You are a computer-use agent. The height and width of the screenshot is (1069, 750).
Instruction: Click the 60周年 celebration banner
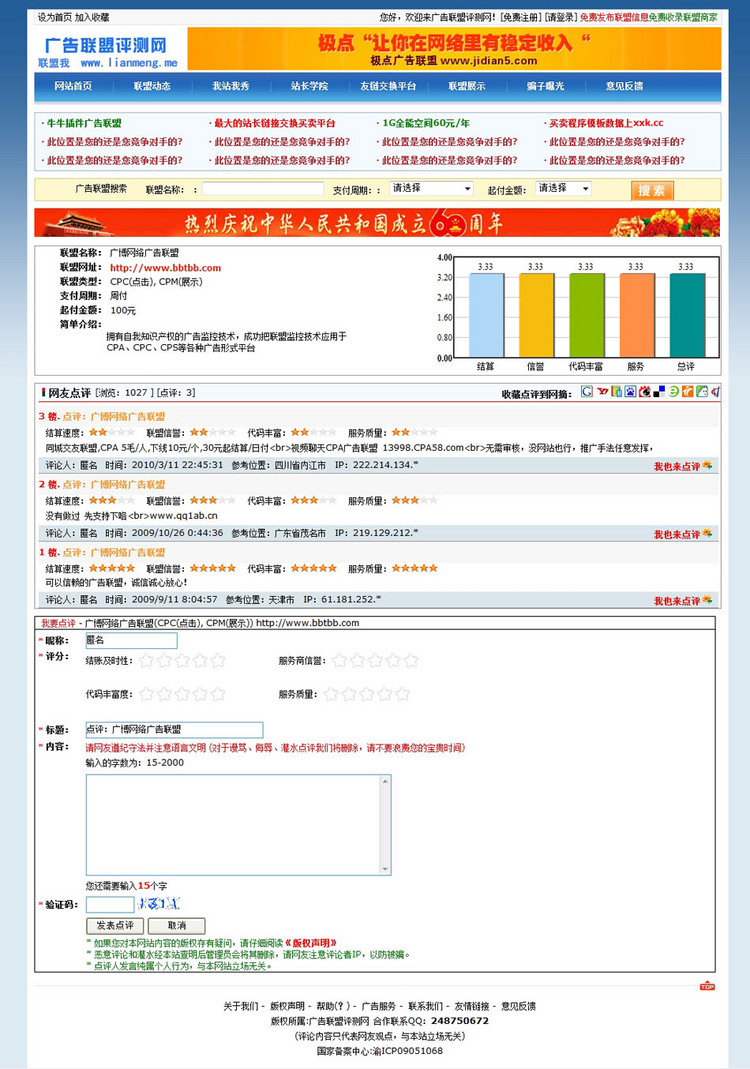point(377,222)
